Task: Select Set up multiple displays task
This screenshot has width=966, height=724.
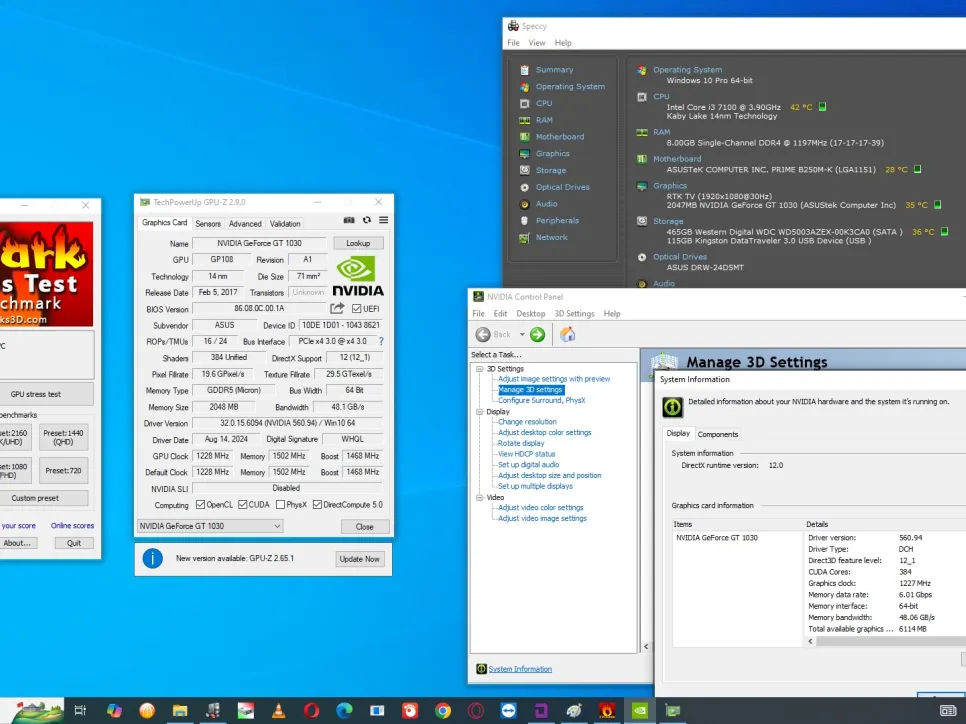Action: (x=535, y=486)
